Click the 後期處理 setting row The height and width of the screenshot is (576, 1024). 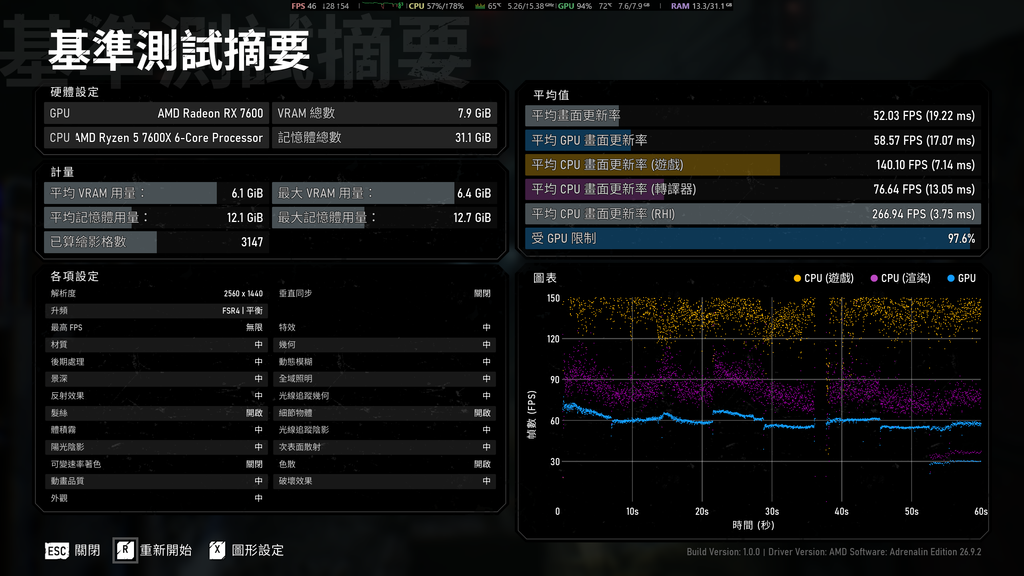pos(156,362)
